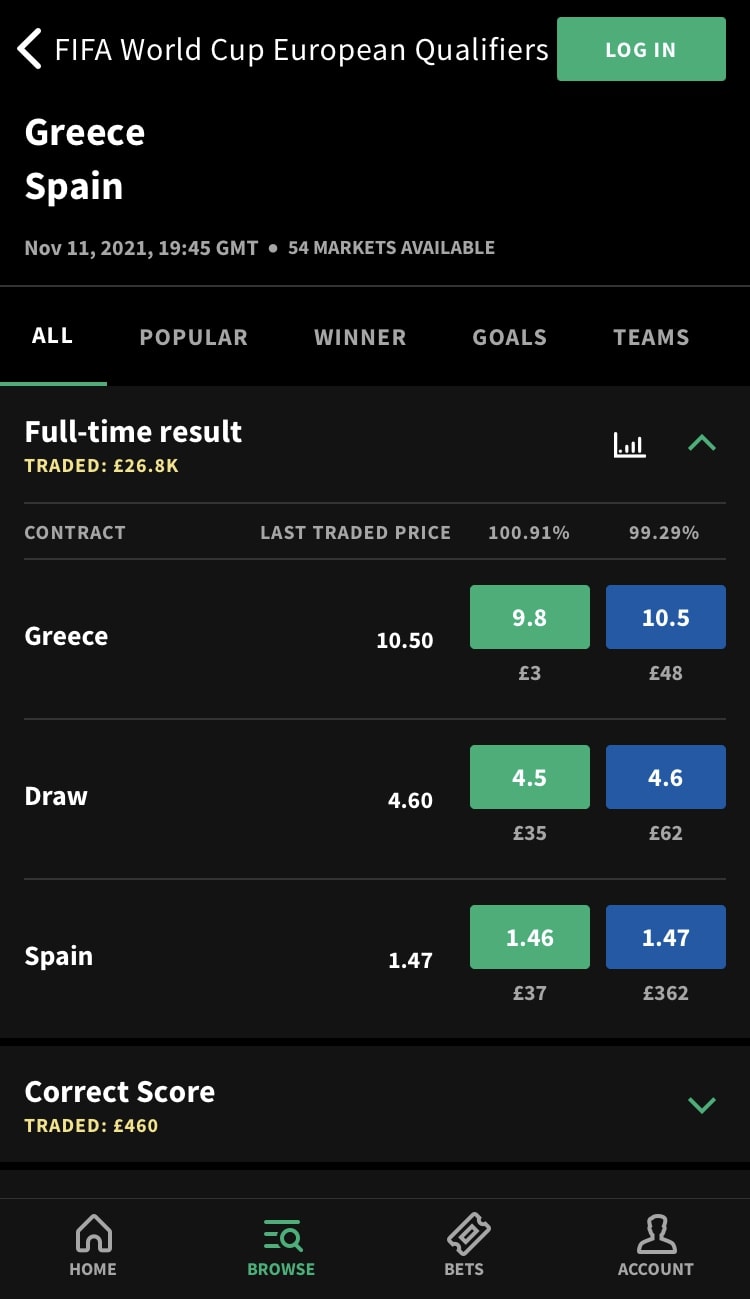Back Greece at 9.8 odds

tap(529, 618)
